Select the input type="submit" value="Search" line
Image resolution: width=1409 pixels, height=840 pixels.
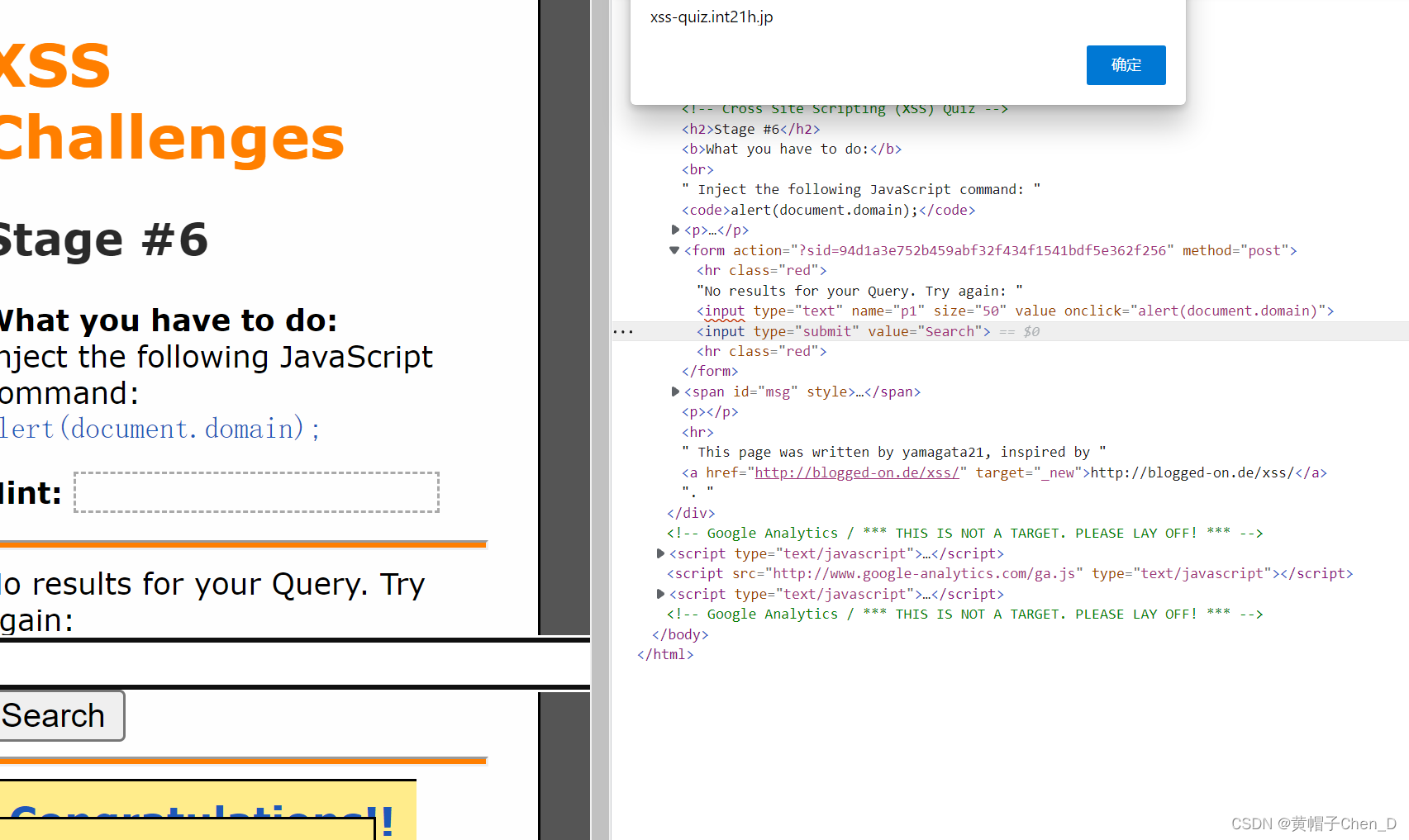[x=843, y=331]
